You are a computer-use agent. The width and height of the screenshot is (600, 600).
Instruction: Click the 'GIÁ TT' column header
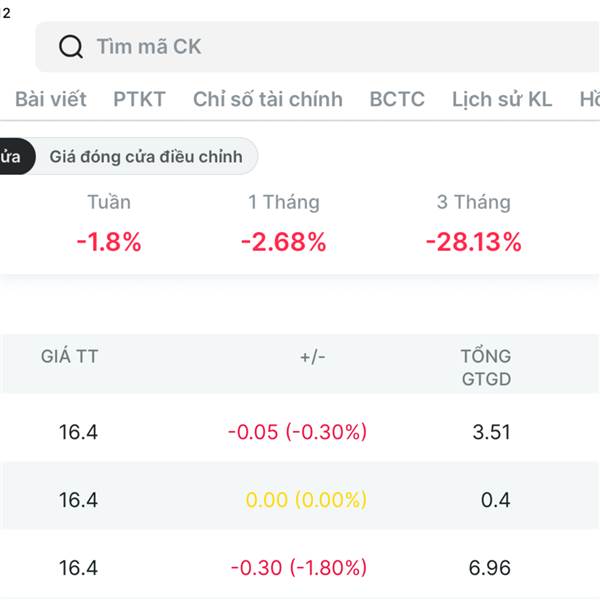click(70, 356)
